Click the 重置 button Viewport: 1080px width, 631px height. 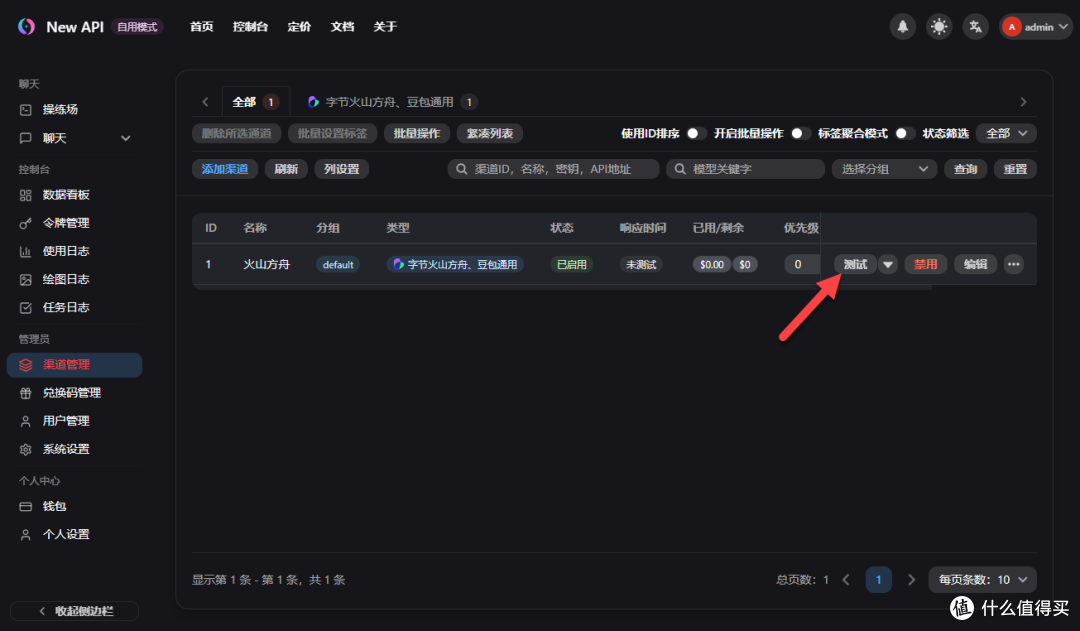(x=1015, y=169)
